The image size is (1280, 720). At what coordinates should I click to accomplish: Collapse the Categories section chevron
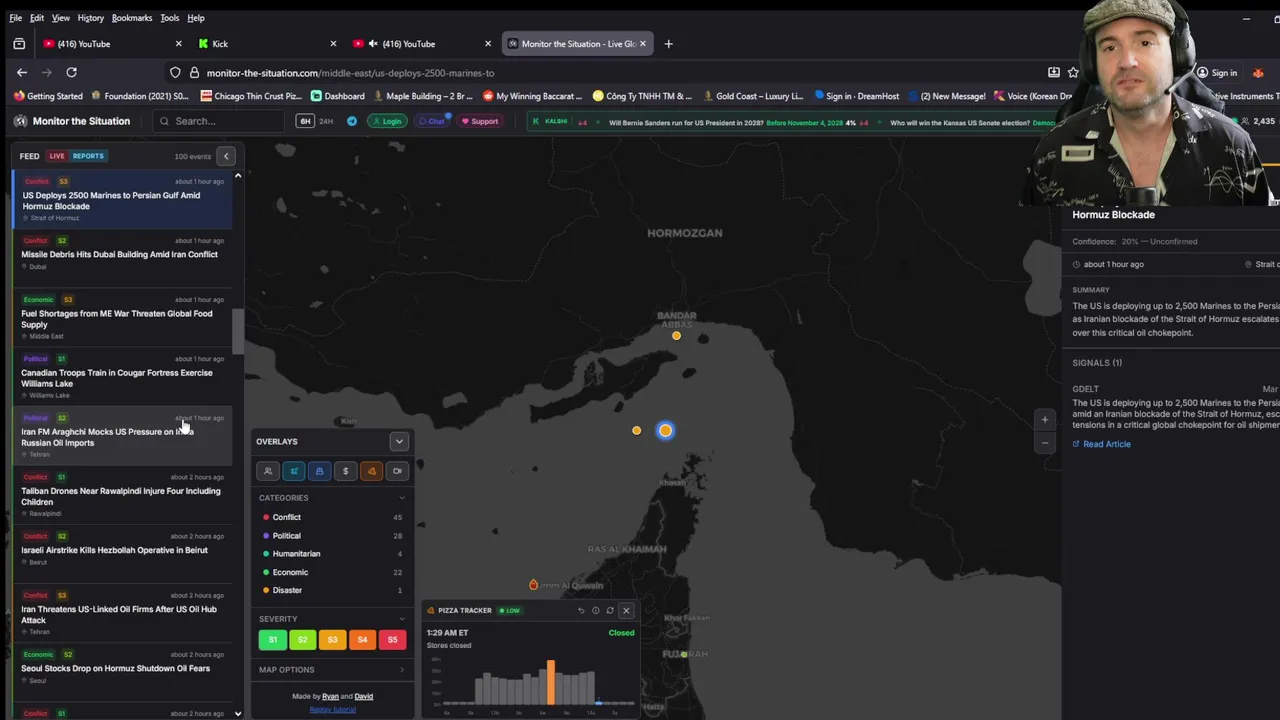402,498
